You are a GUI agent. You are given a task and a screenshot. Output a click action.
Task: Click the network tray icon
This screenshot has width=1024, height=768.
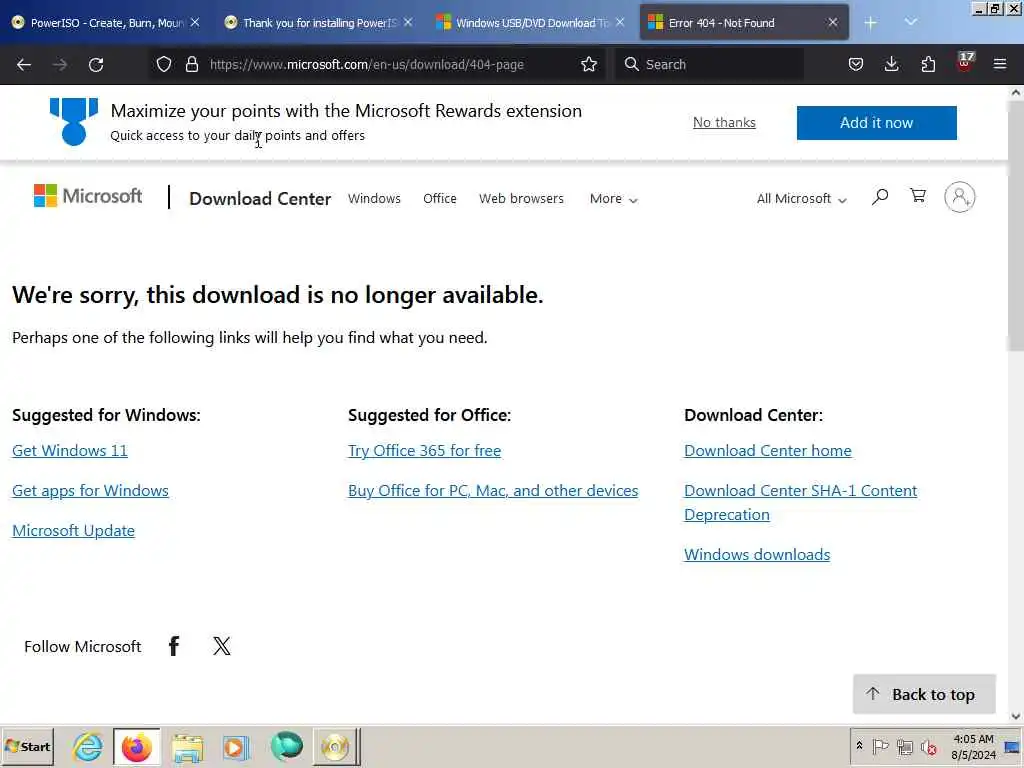coord(904,746)
